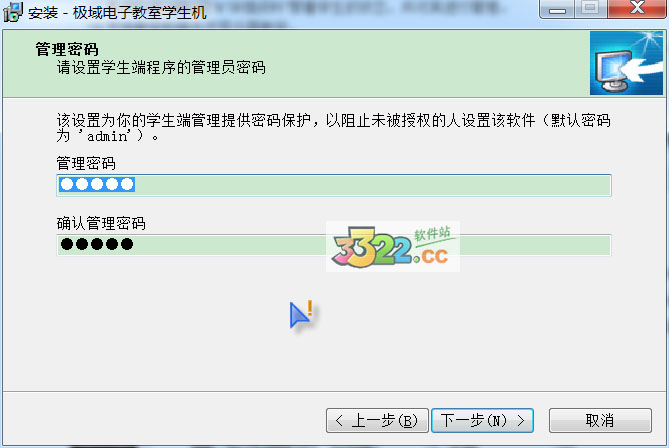Image resolution: width=669 pixels, height=448 pixels.
Task: Click the highlighted password dots in the first field
Action: (x=97, y=184)
